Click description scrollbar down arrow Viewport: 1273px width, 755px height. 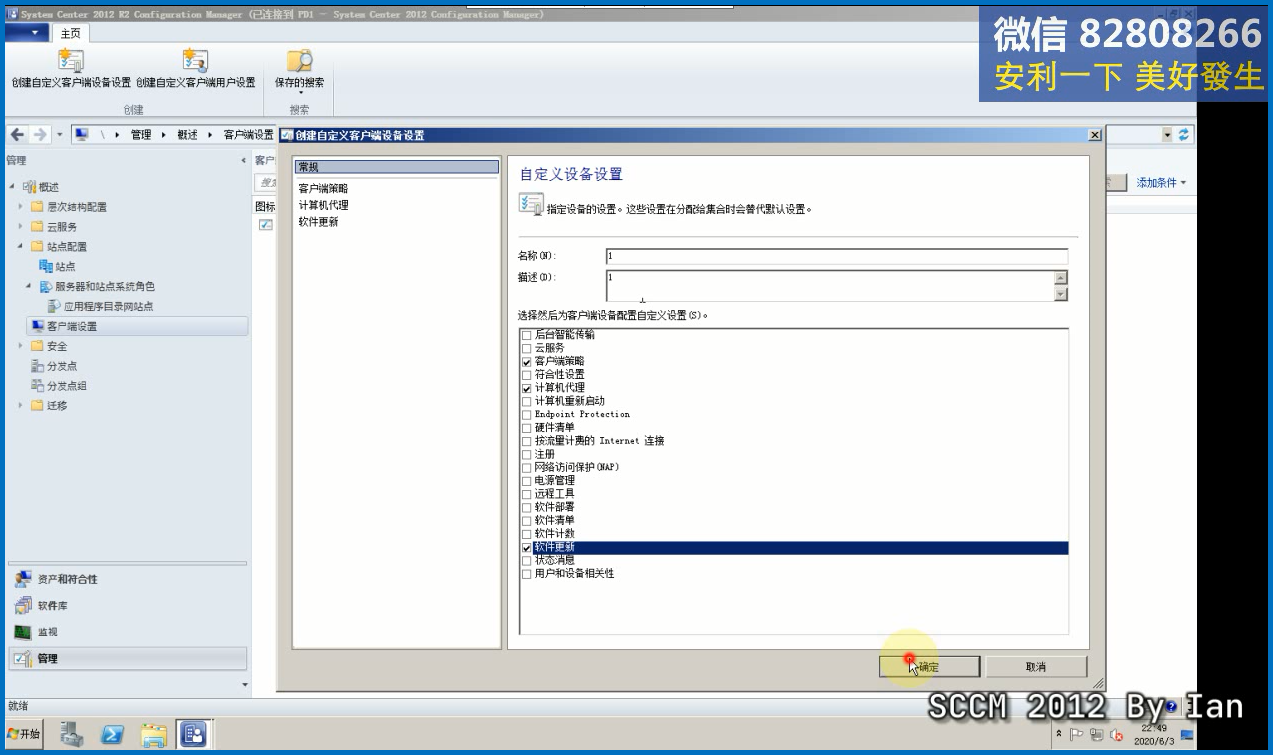(1061, 294)
